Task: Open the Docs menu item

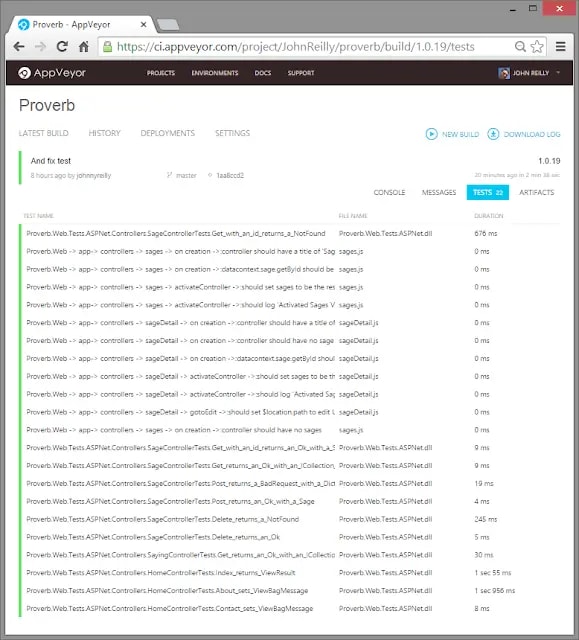Action: (263, 73)
